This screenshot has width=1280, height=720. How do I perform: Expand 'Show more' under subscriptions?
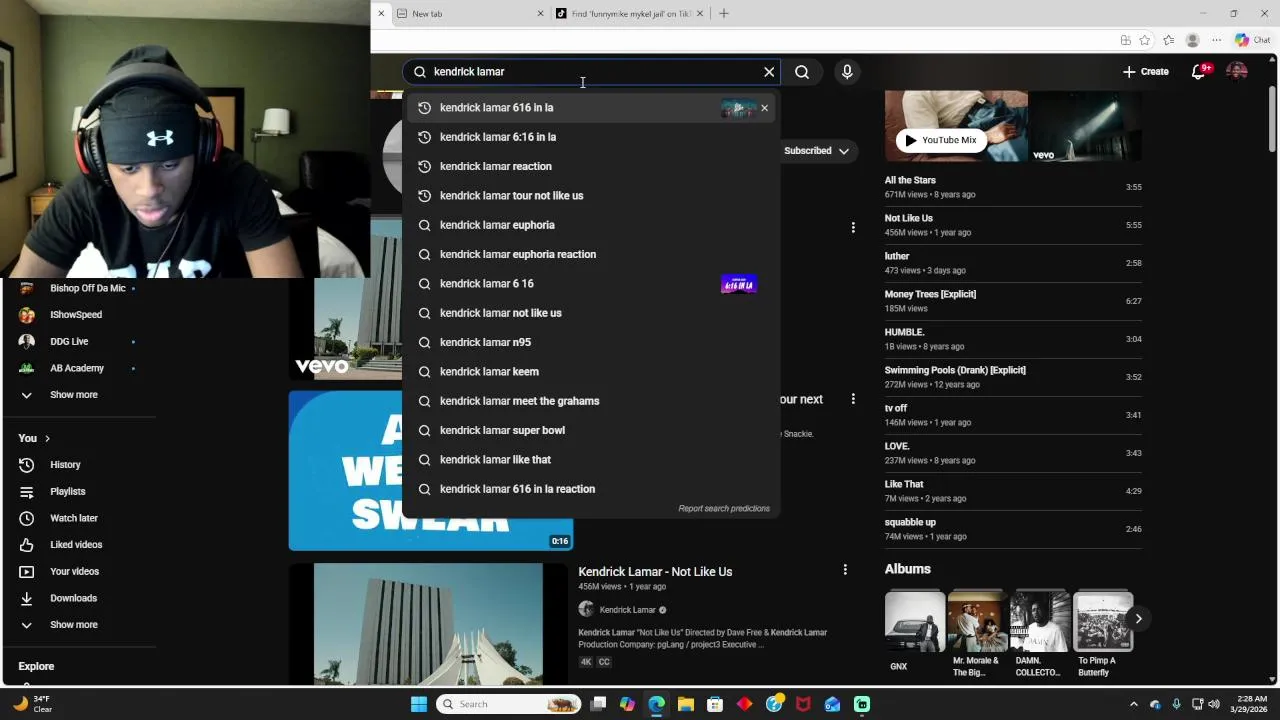[x=74, y=395]
